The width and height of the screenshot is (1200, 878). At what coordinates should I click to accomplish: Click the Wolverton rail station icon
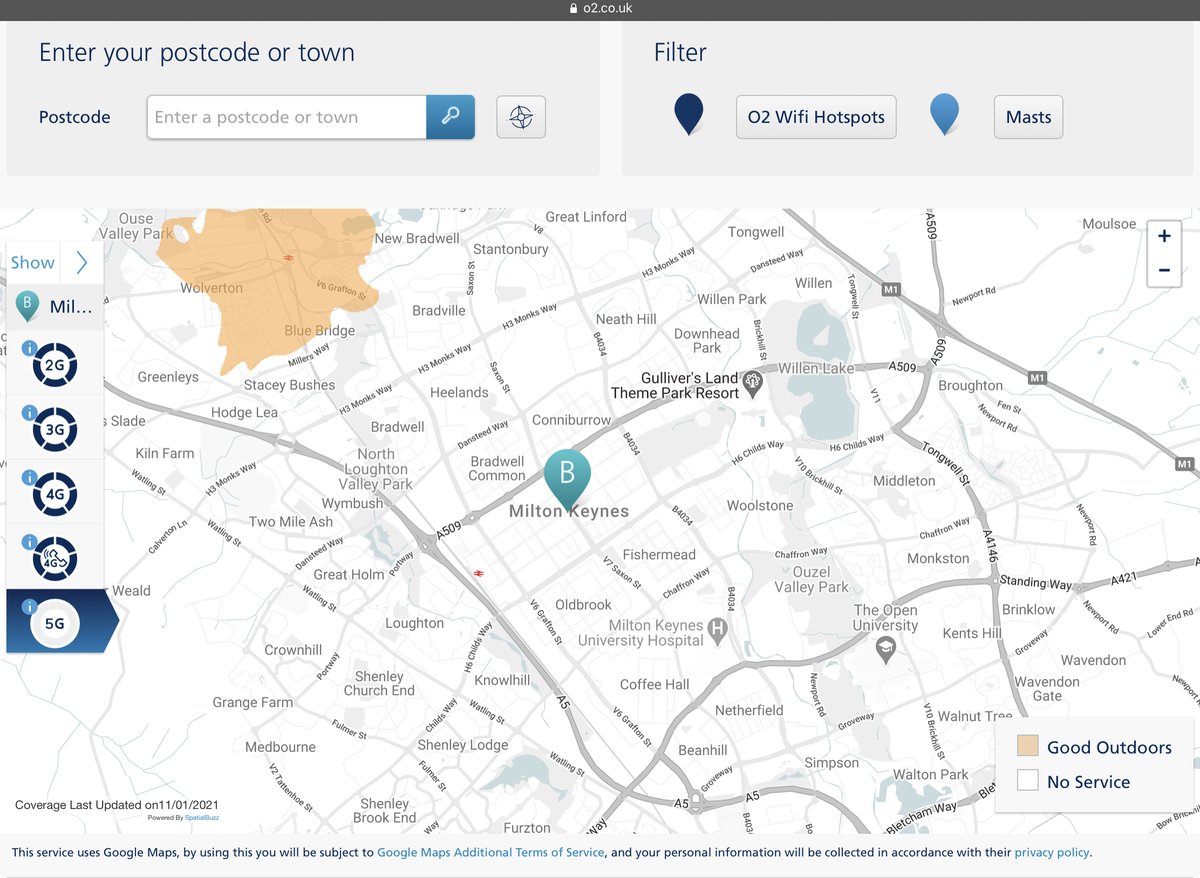[288, 257]
